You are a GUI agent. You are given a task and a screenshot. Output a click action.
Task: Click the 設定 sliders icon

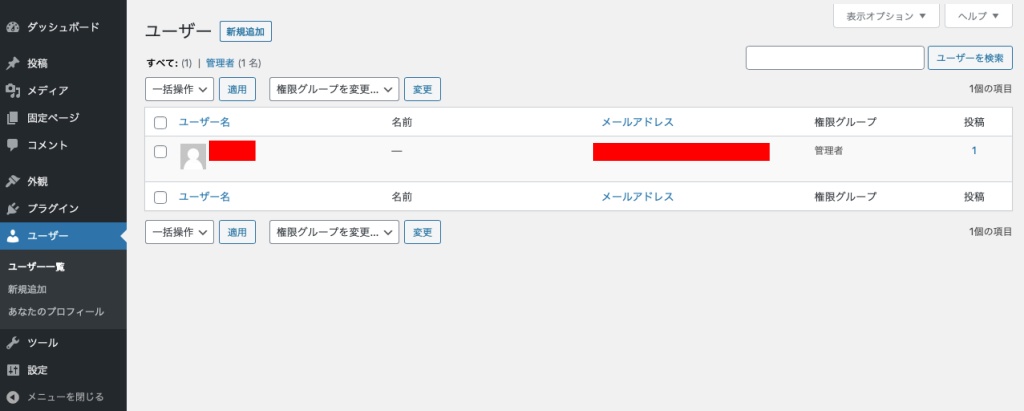(12, 370)
